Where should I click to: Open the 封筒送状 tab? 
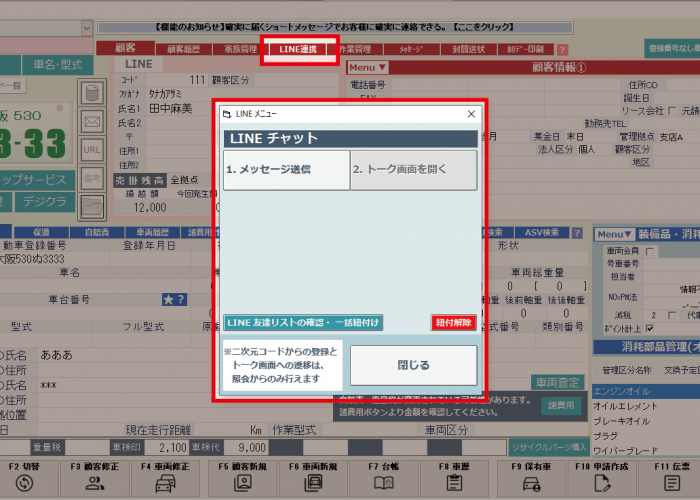tap(468, 49)
